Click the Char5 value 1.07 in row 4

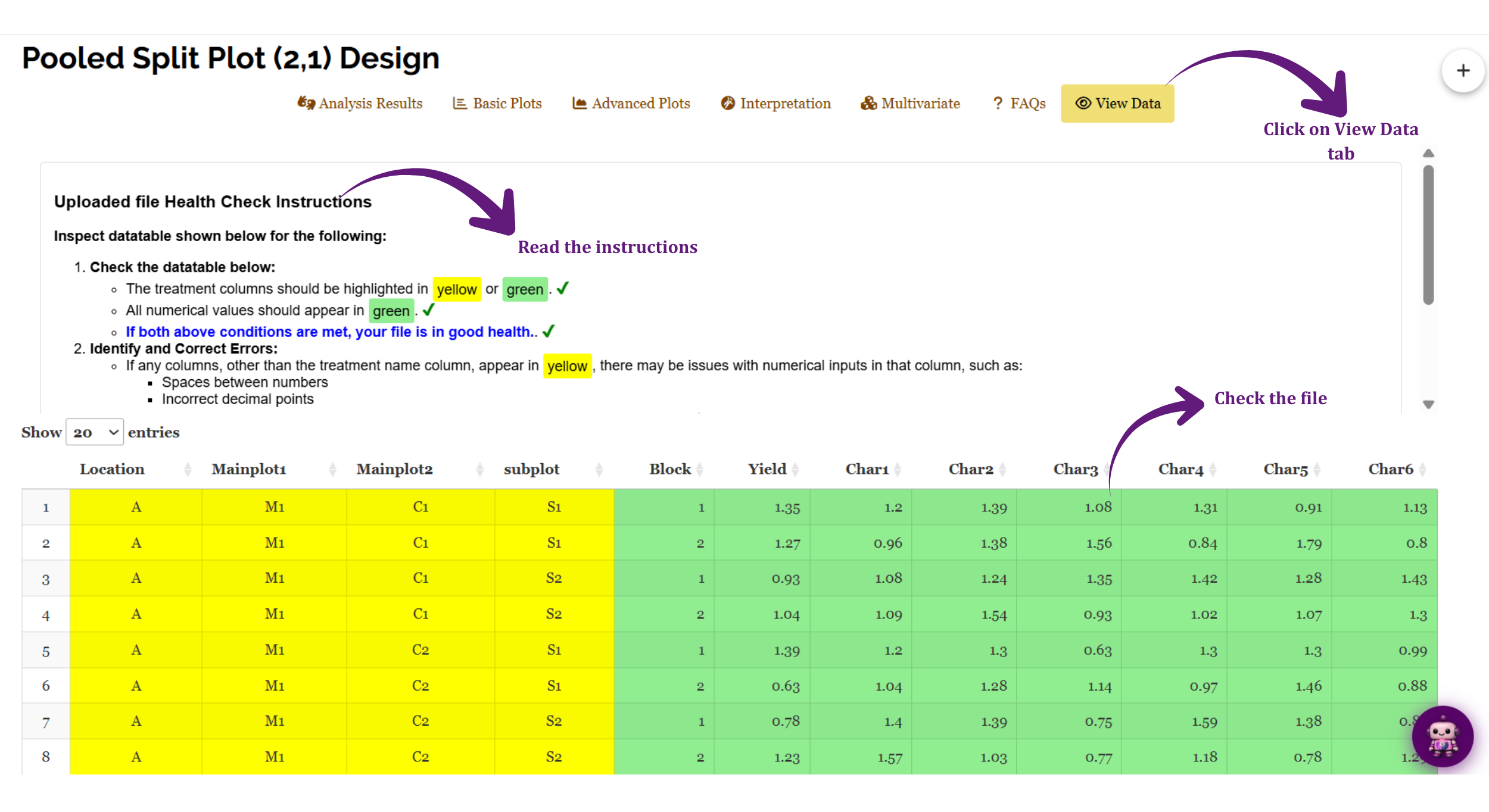1309,614
